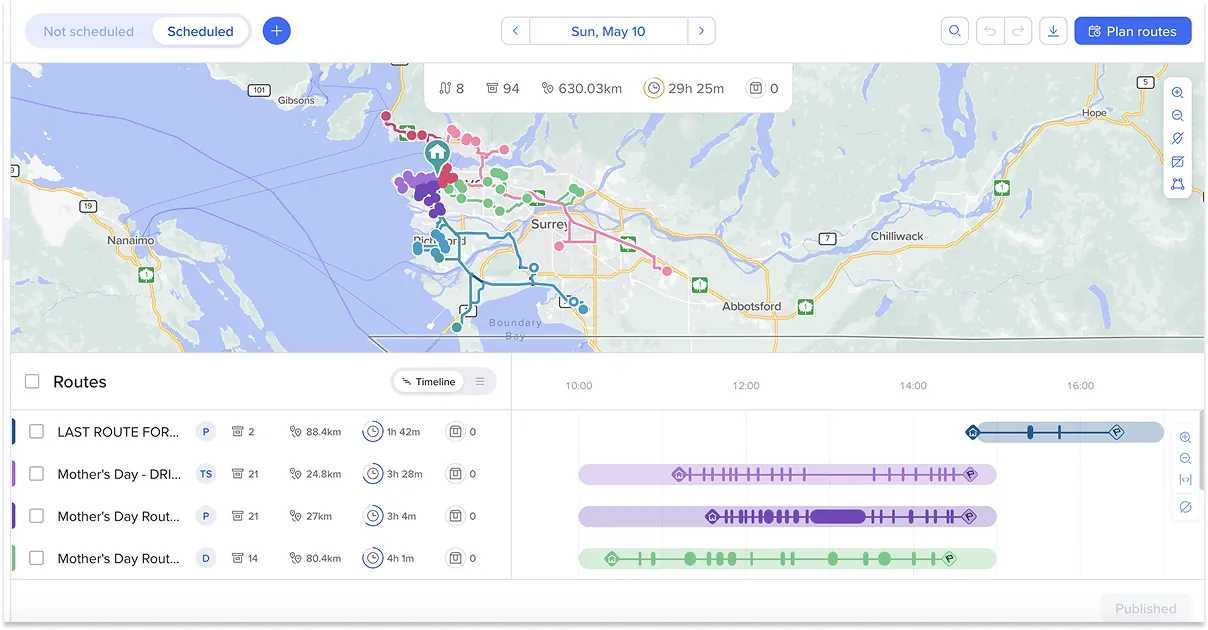Click the 3h 4m duration value
The image size is (1208, 630).
tap(401, 516)
